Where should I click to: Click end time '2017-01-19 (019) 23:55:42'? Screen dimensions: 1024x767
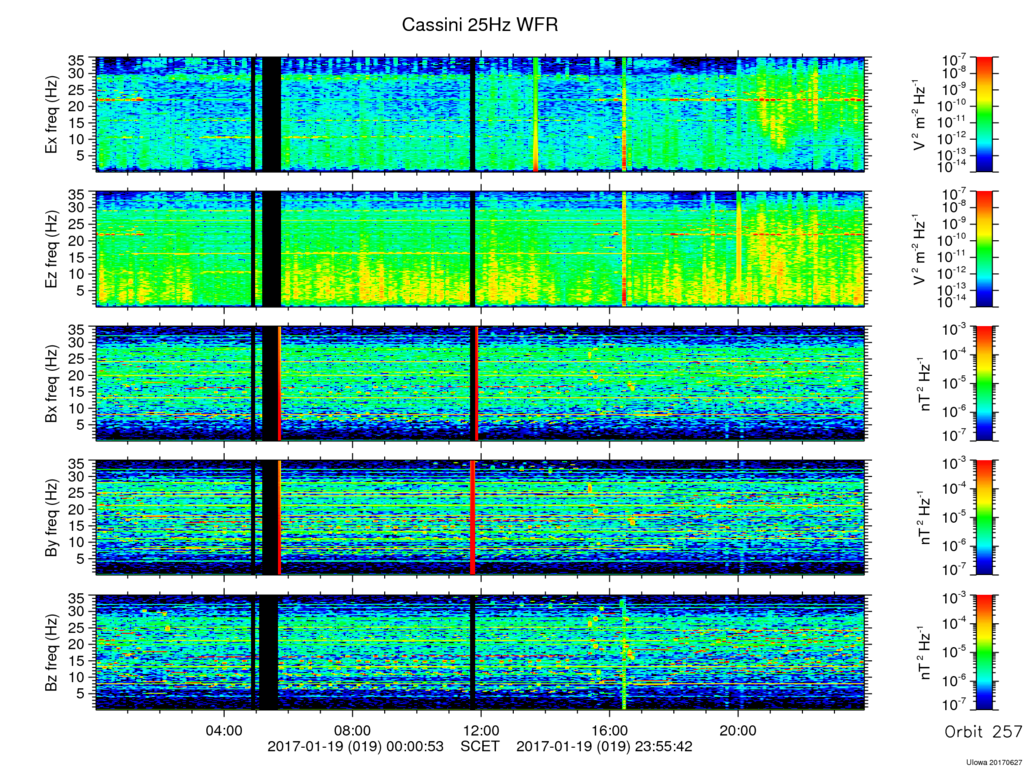click(604, 746)
